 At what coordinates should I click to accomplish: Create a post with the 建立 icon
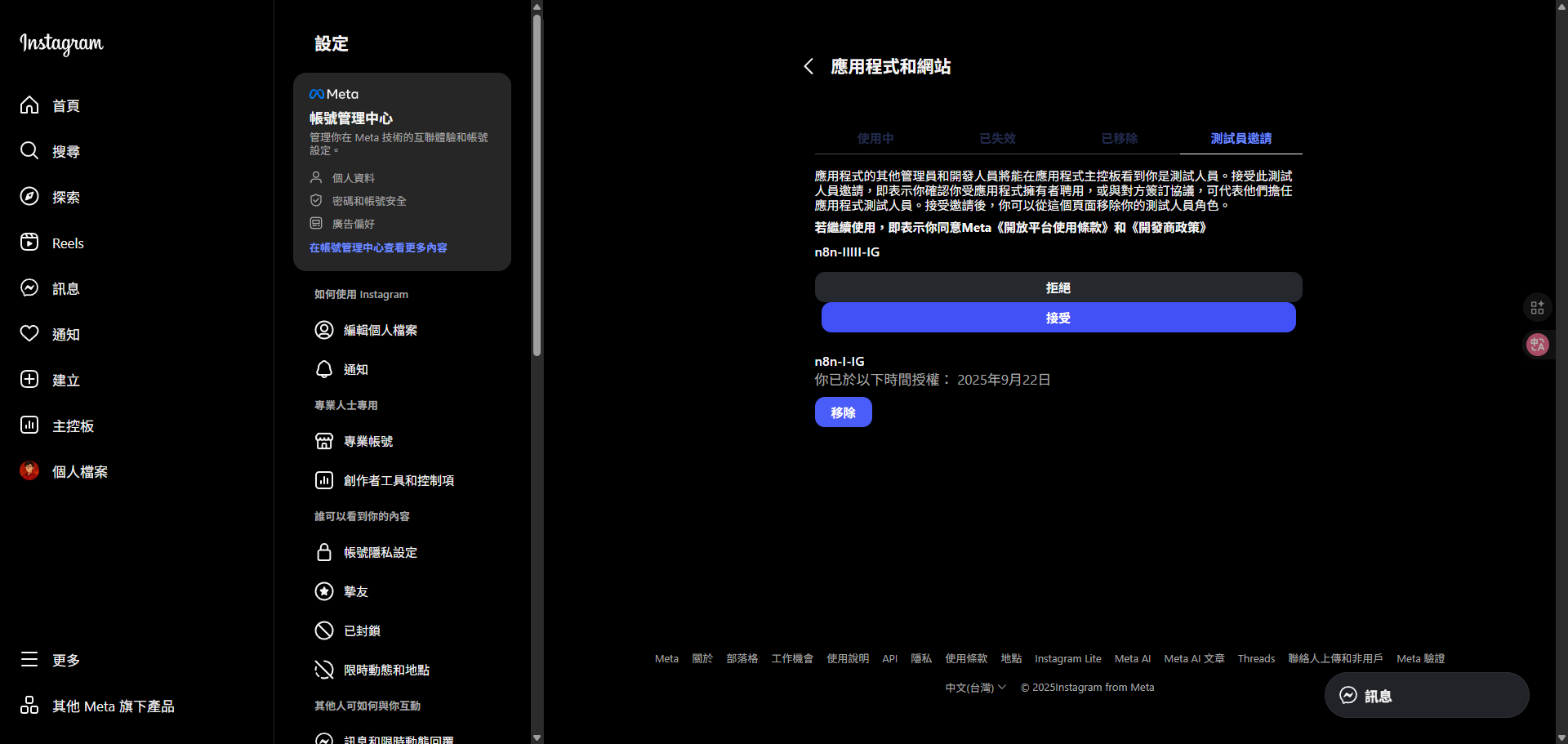coord(29,380)
